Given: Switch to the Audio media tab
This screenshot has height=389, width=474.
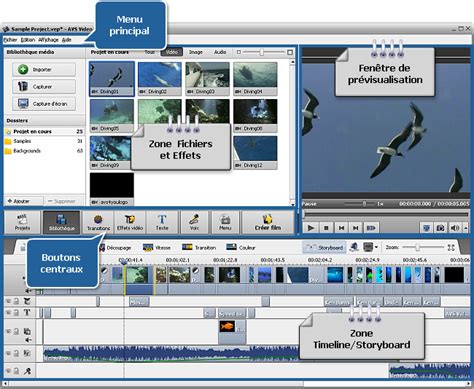Looking at the screenshot, I should [x=220, y=52].
